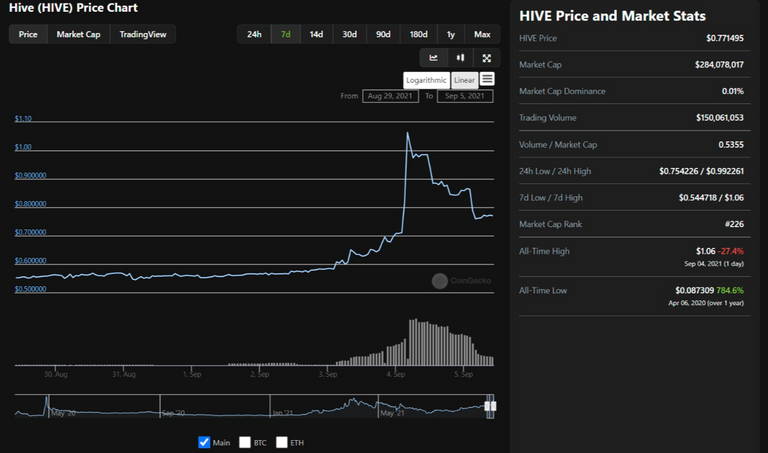Screen dimensions: 768x453
Task: Click the Trading Volume value $150,061,053
Action: 720,118
